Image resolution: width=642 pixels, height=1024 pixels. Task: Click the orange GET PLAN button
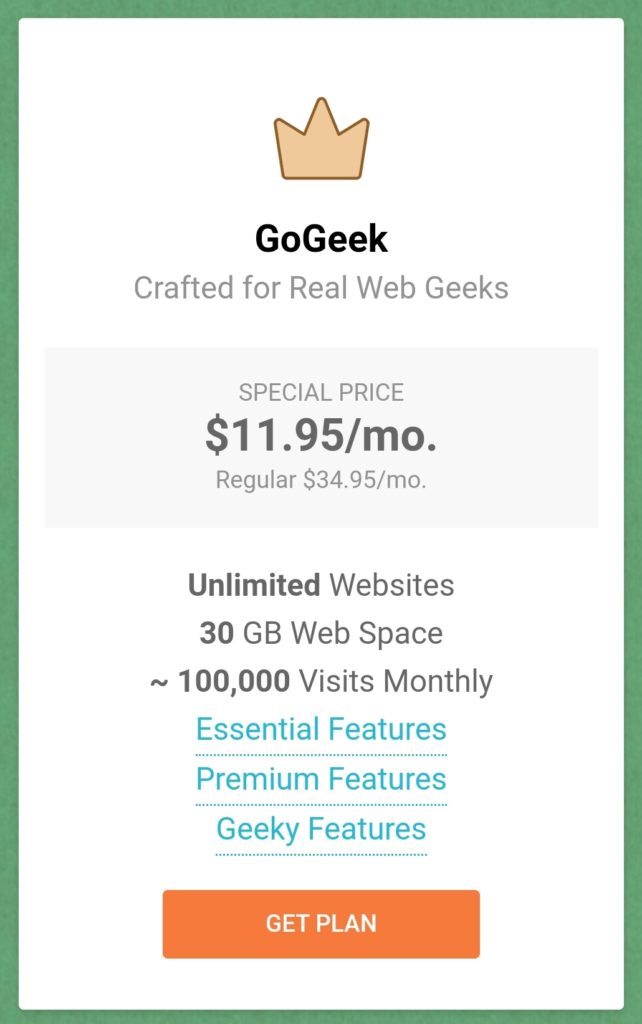click(321, 923)
